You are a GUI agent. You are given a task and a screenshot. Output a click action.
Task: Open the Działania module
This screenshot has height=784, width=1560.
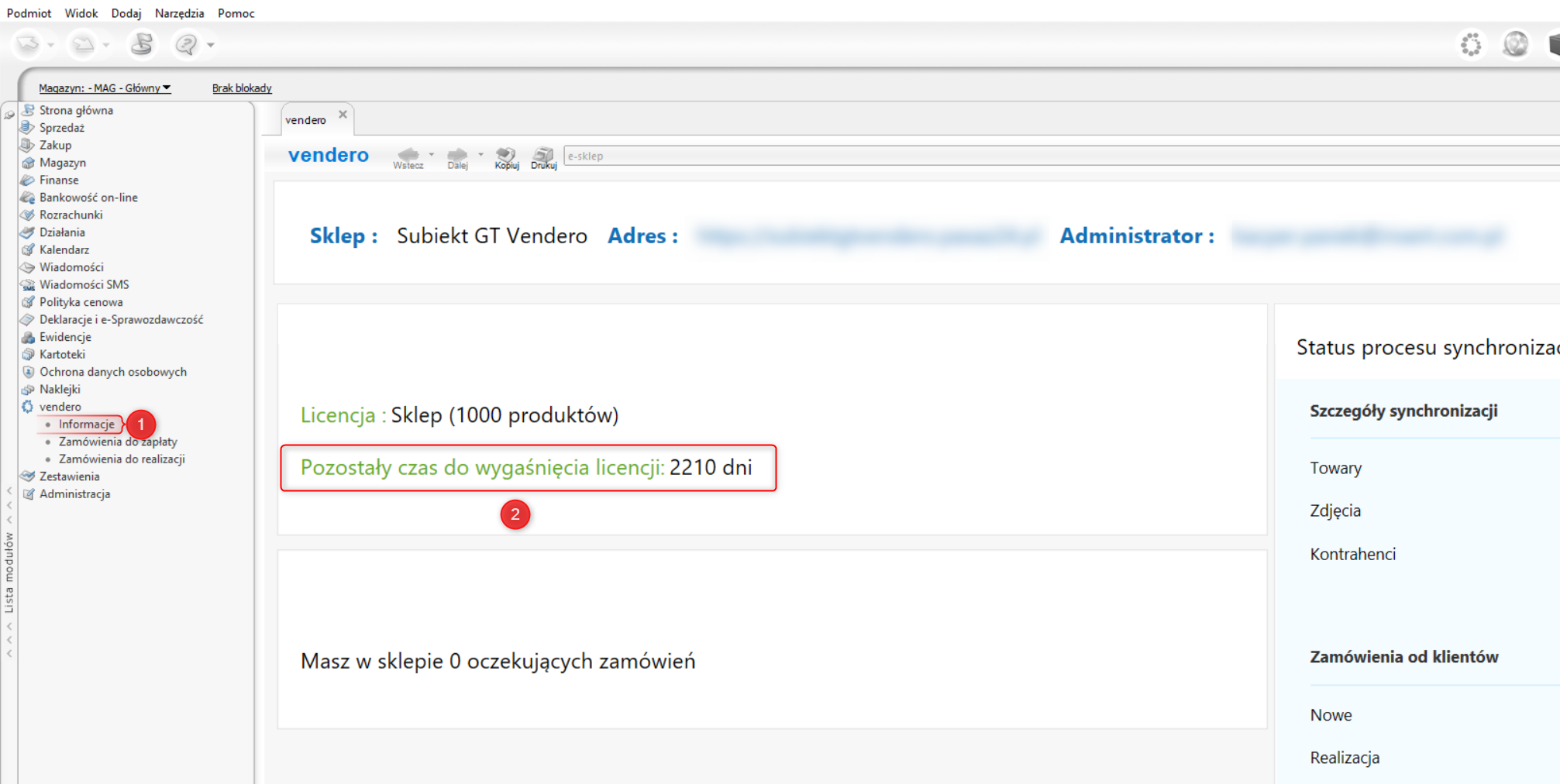point(62,232)
